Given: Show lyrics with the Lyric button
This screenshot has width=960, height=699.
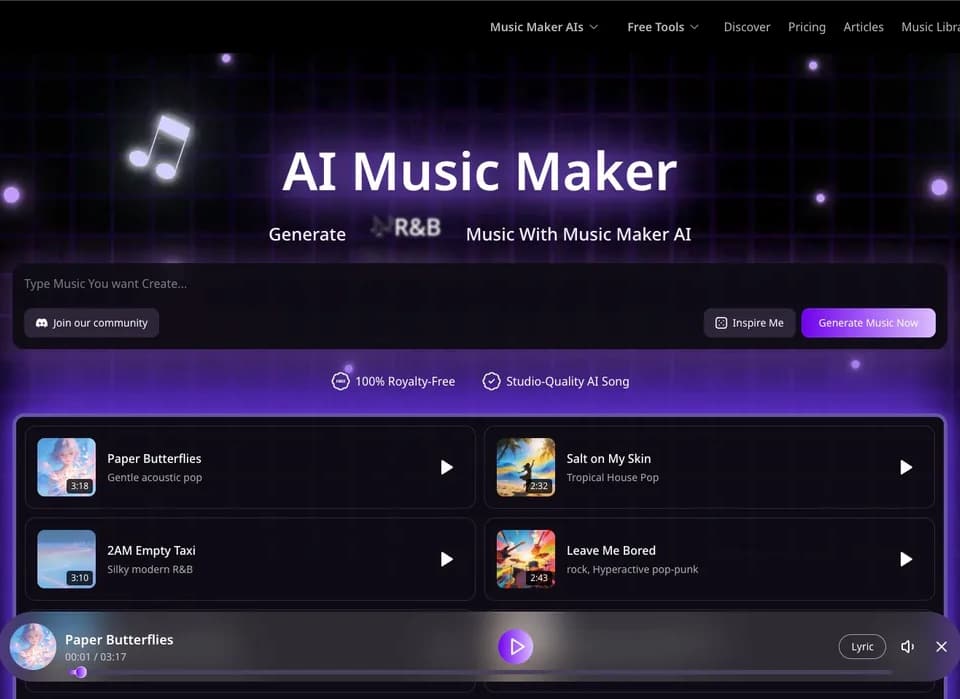Looking at the screenshot, I should (x=862, y=647).
